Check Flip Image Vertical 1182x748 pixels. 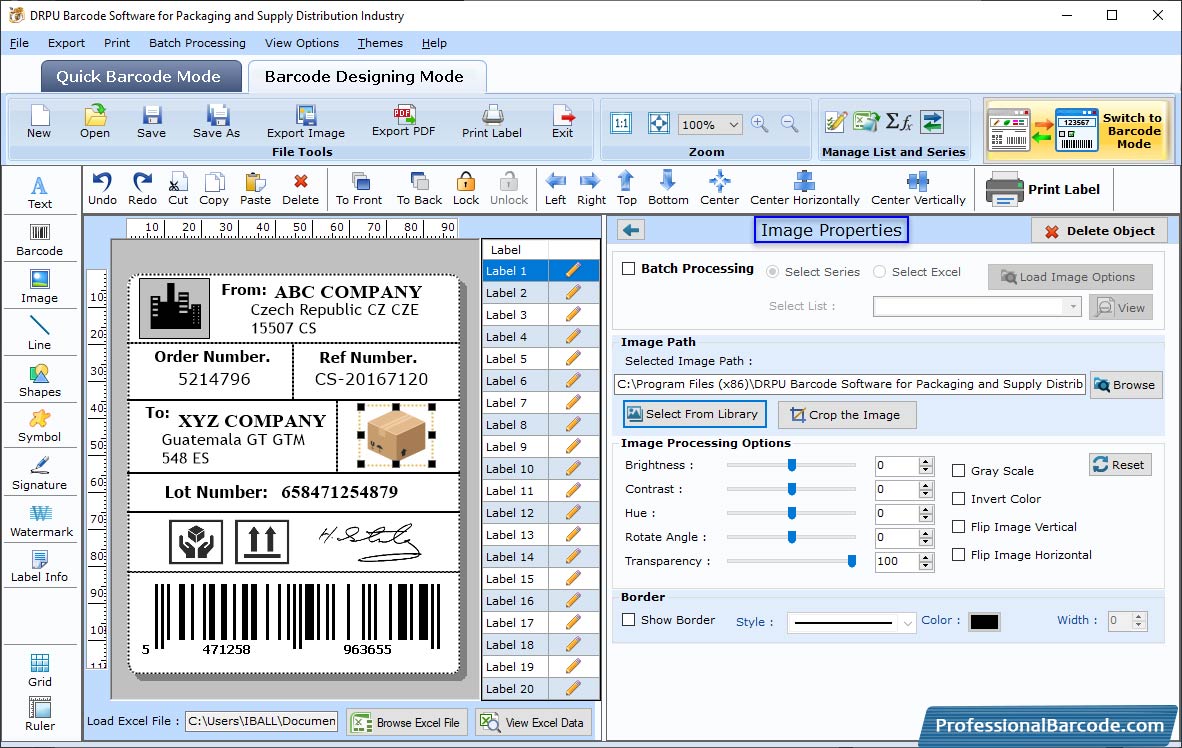959,526
